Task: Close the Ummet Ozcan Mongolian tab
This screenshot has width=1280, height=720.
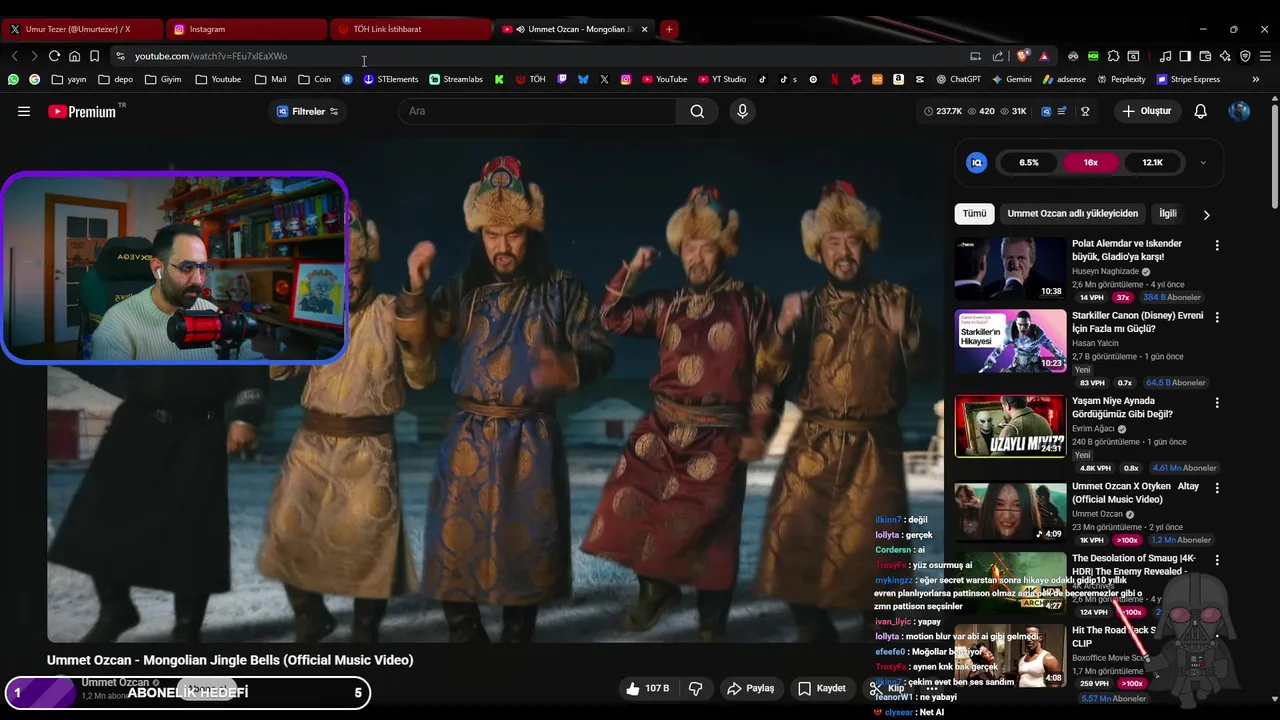Action: click(x=644, y=29)
